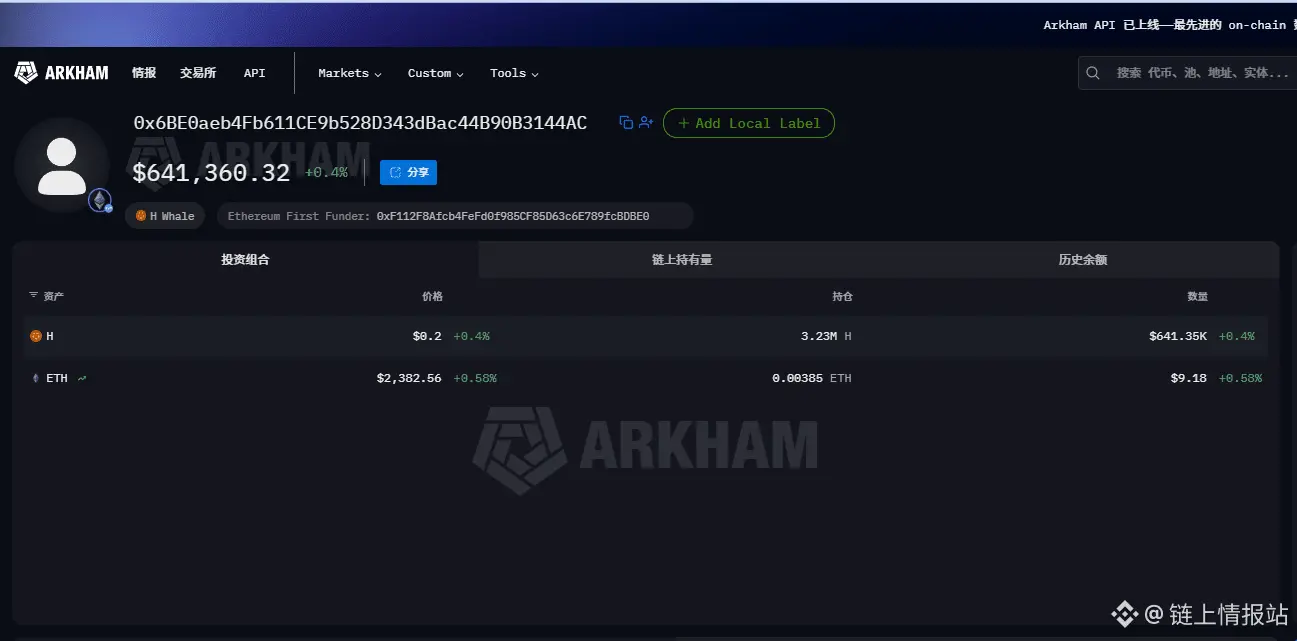Click the H token icon in asset row
This screenshot has height=641, width=1297.
point(35,336)
